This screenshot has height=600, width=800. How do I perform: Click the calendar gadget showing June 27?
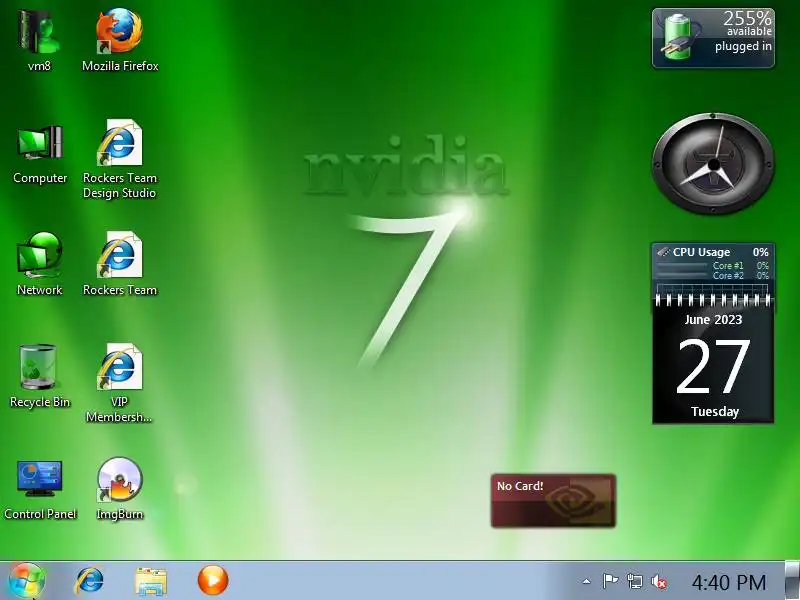click(x=713, y=361)
